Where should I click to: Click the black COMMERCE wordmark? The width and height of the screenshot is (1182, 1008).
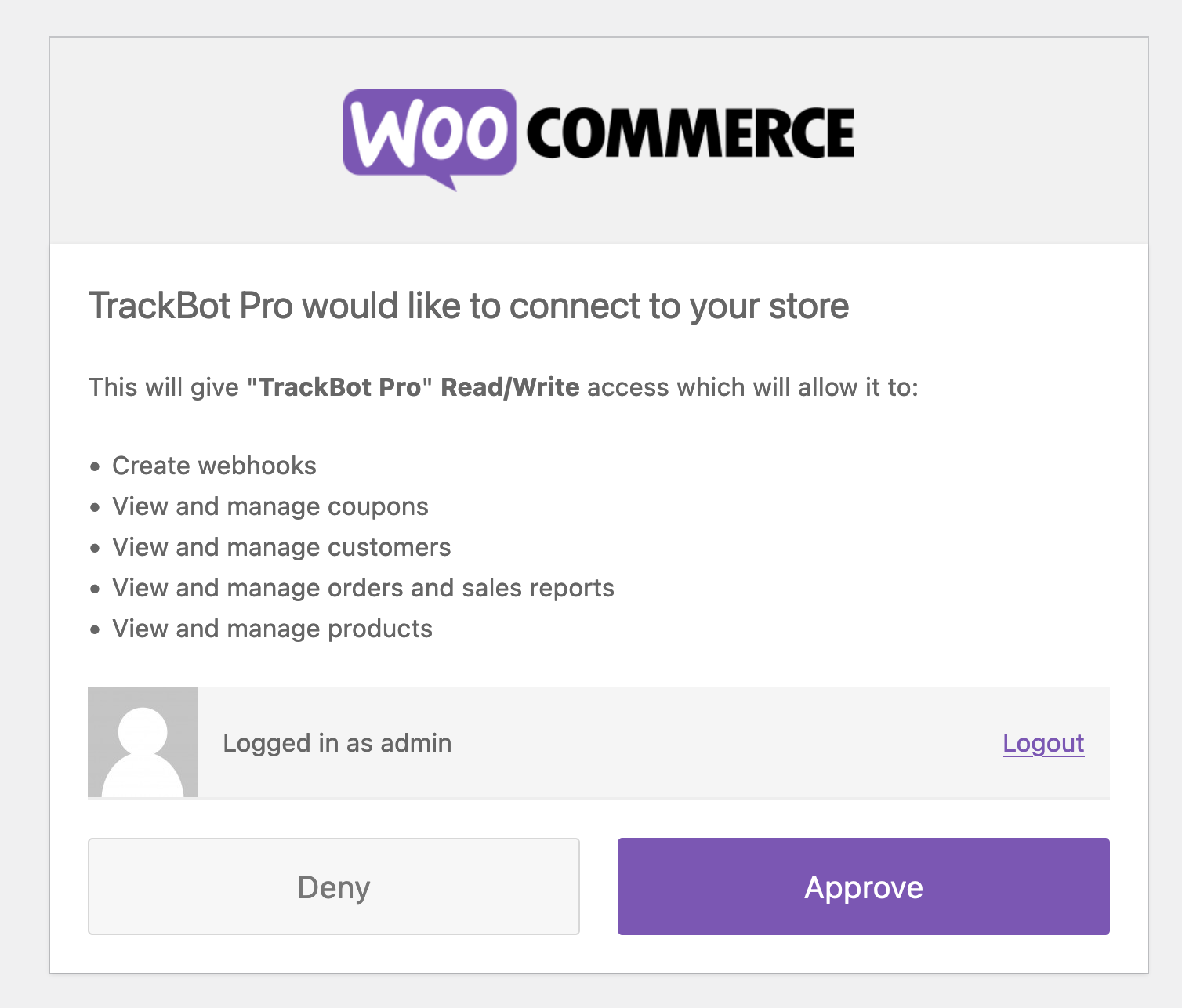(x=690, y=132)
